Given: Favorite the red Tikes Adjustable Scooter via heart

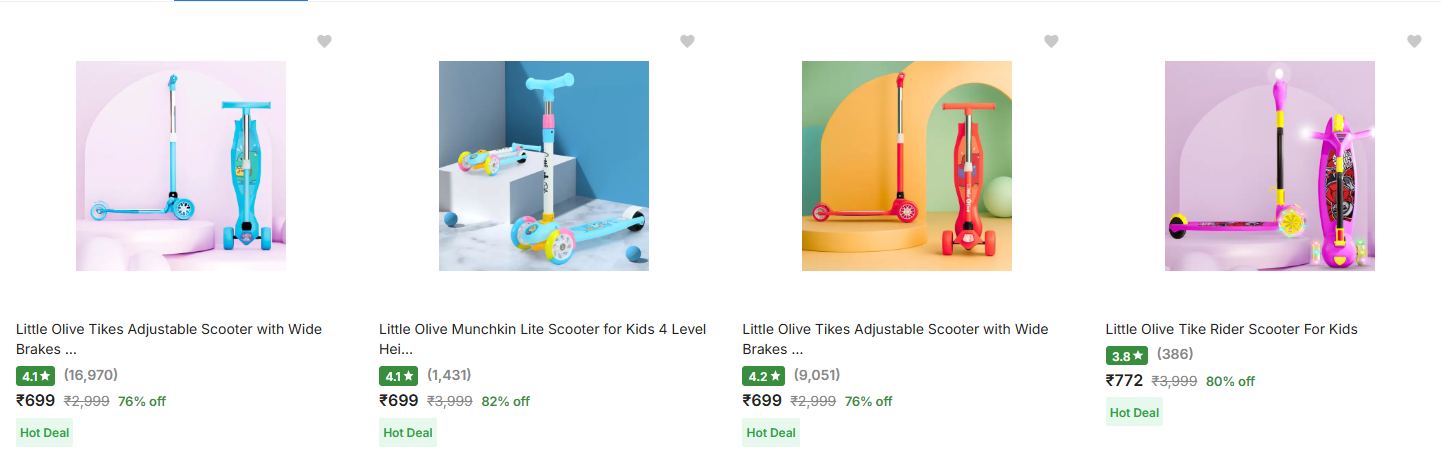Looking at the screenshot, I should coord(1051,41).
